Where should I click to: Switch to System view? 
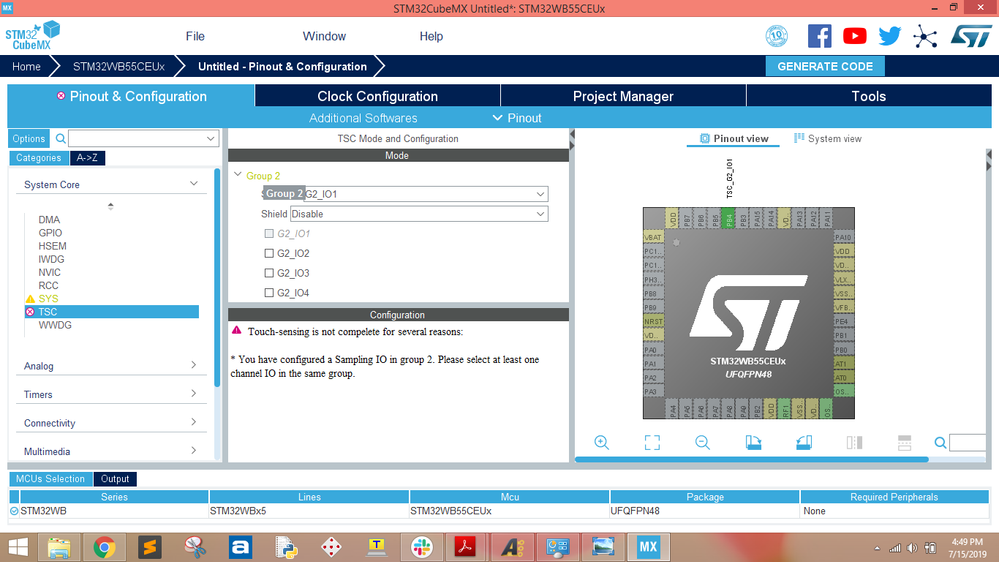[828, 138]
